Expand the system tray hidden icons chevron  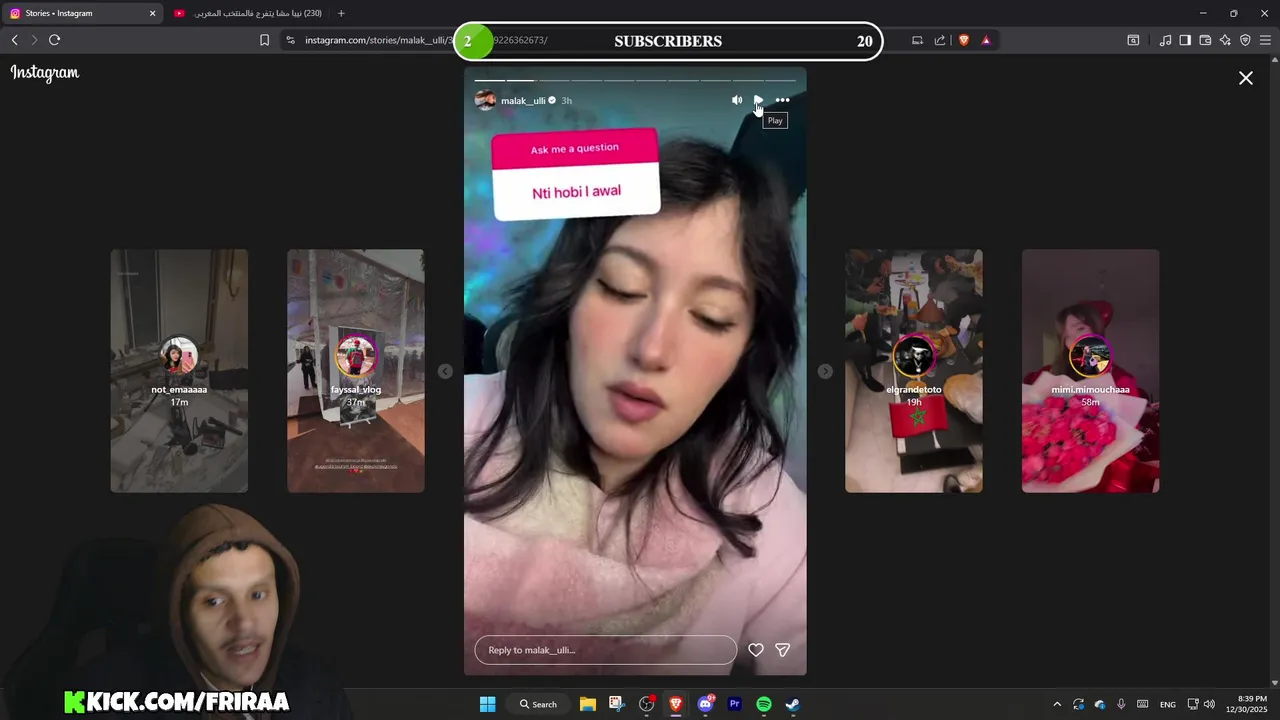pos(1057,704)
